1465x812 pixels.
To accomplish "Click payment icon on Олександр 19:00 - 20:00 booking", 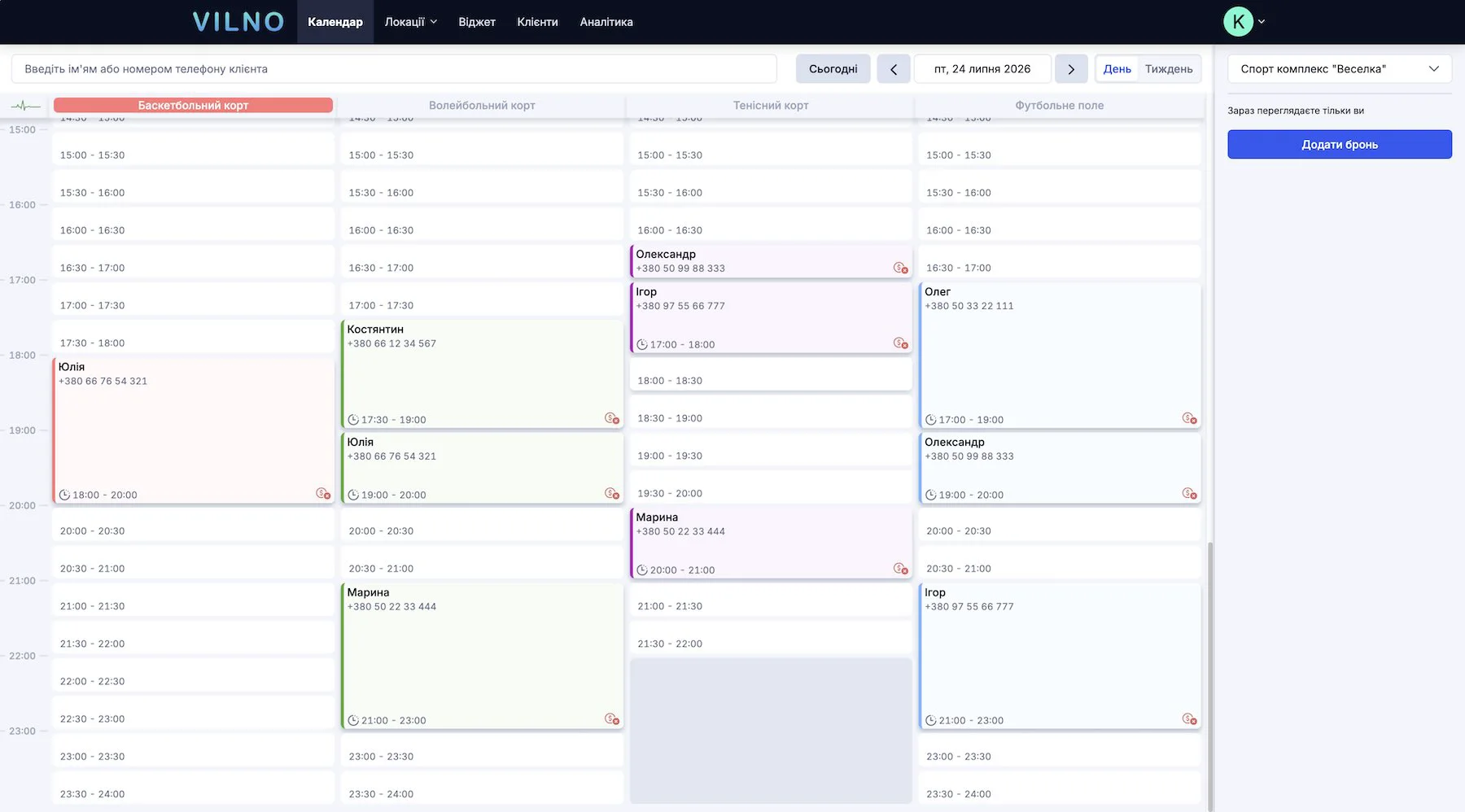I will tap(1189, 494).
